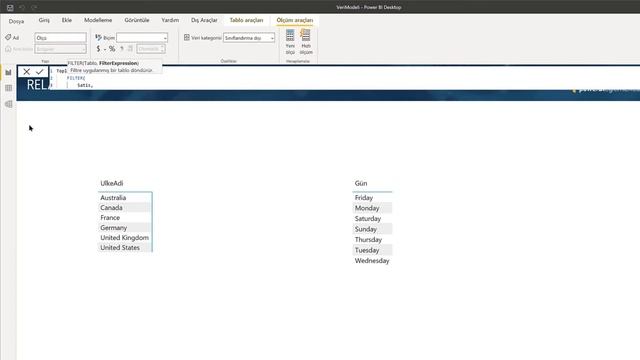The width and height of the screenshot is (640, 360).
Task: Open the Görüntüle tab
Action: point(137,20)
